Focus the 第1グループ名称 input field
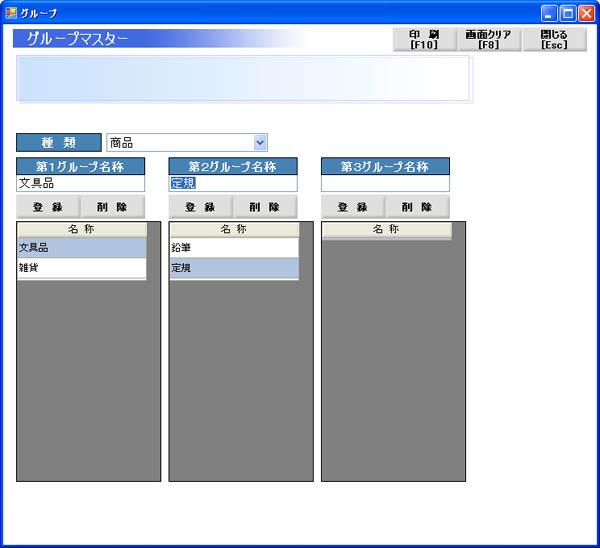This screenshot has width=600, height=548. 80,183
